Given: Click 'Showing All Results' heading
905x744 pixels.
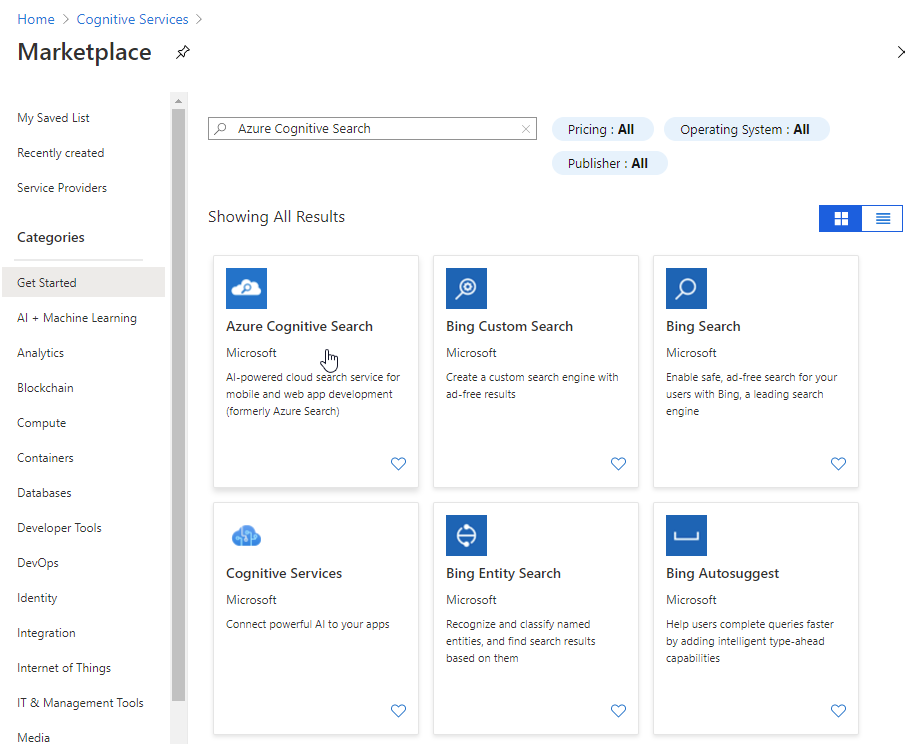Looking at the screenshot, I should coord(276,217).
